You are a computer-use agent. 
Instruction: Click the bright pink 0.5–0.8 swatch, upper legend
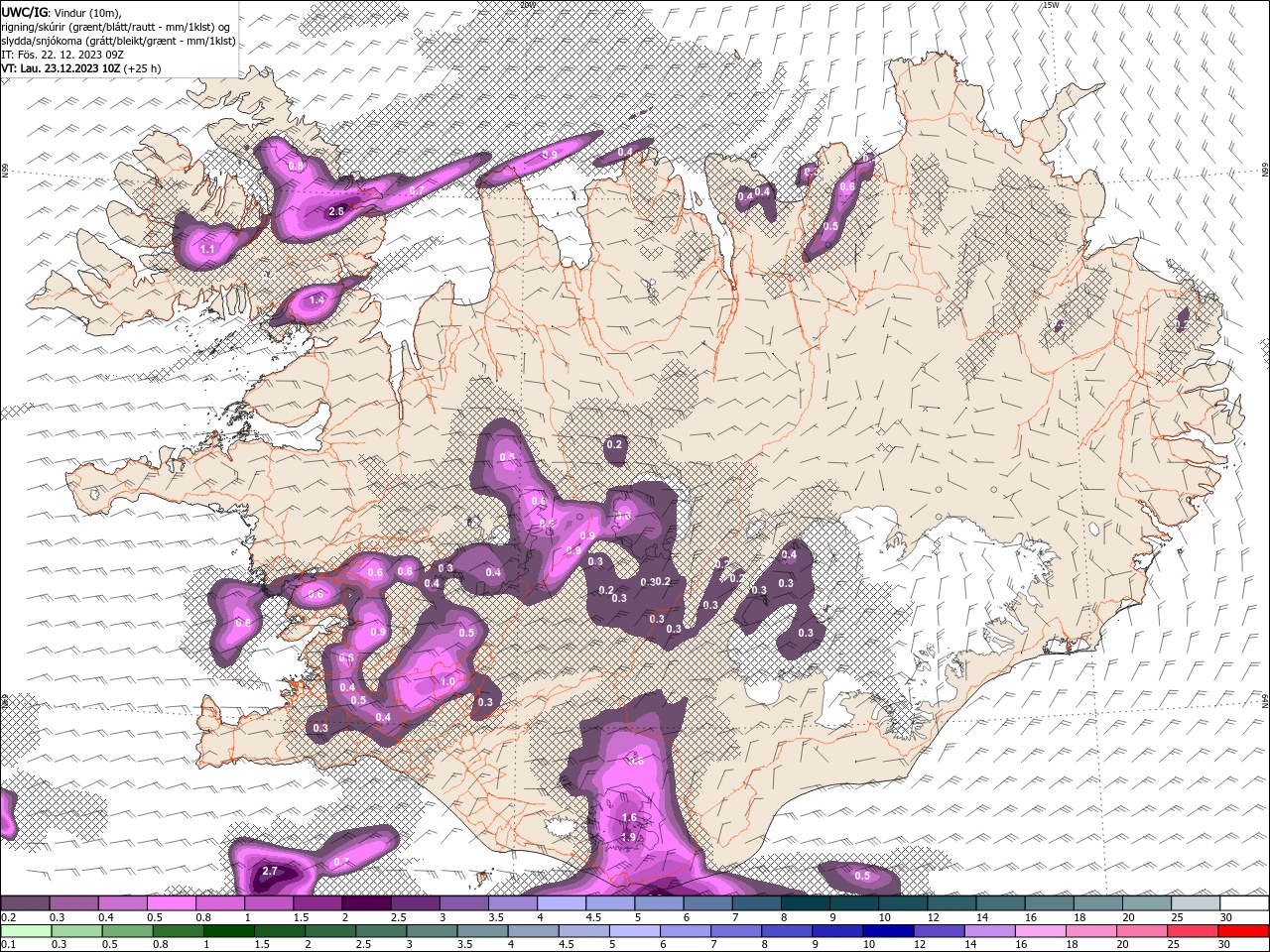[171, 903]
